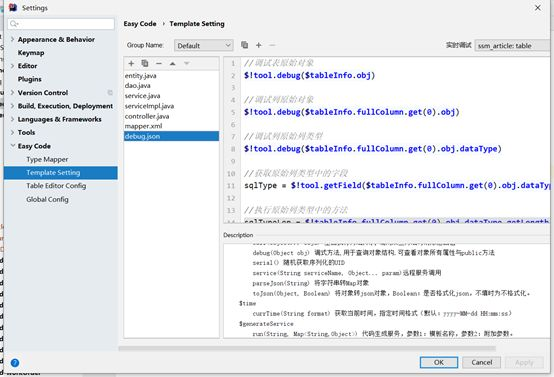Expand the Version Control section
Image resolution: width=554 pixels, height=377 pixels.
(12, 92)
